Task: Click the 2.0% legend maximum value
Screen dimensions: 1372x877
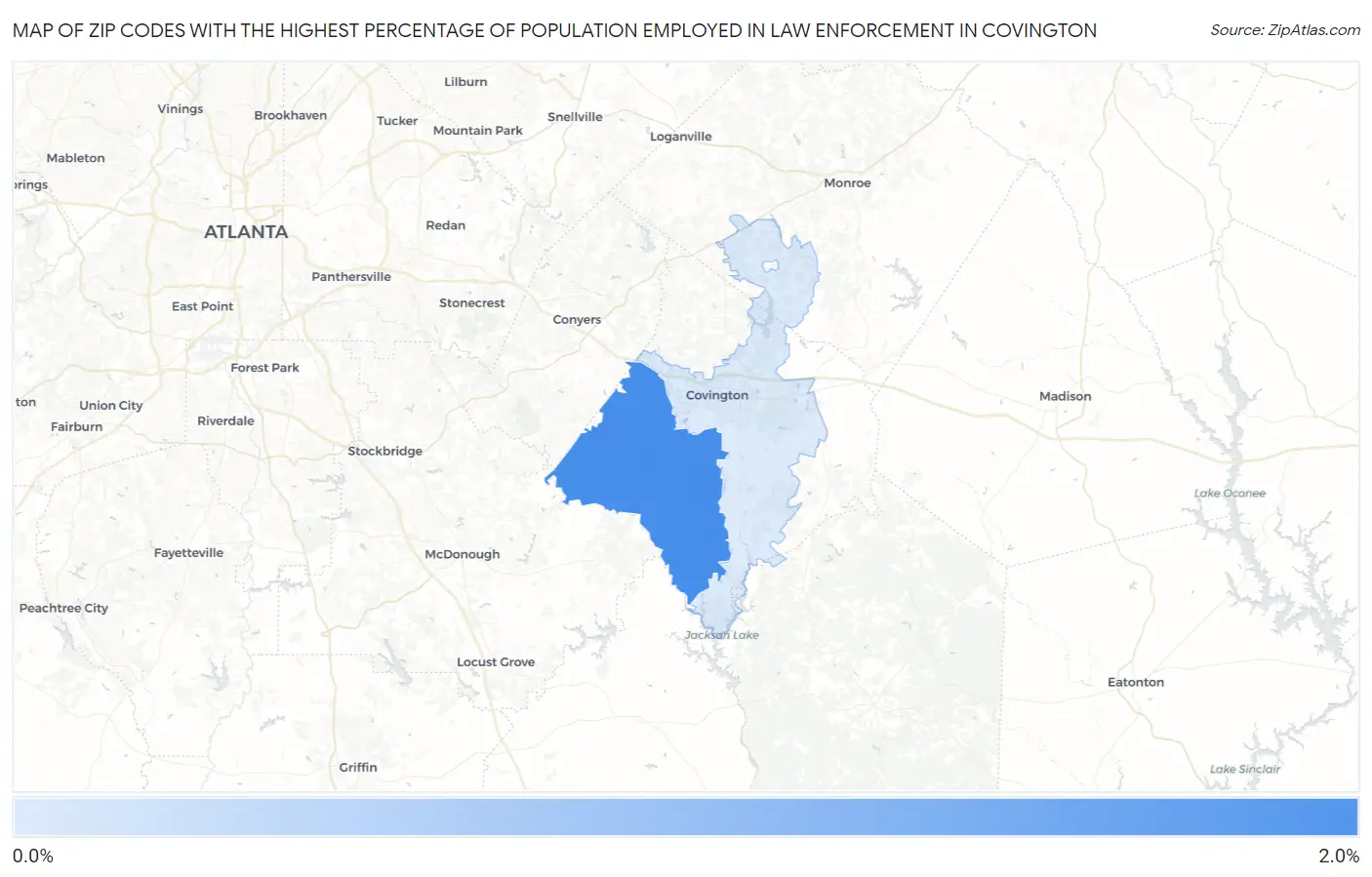Action: (1339, 857)
